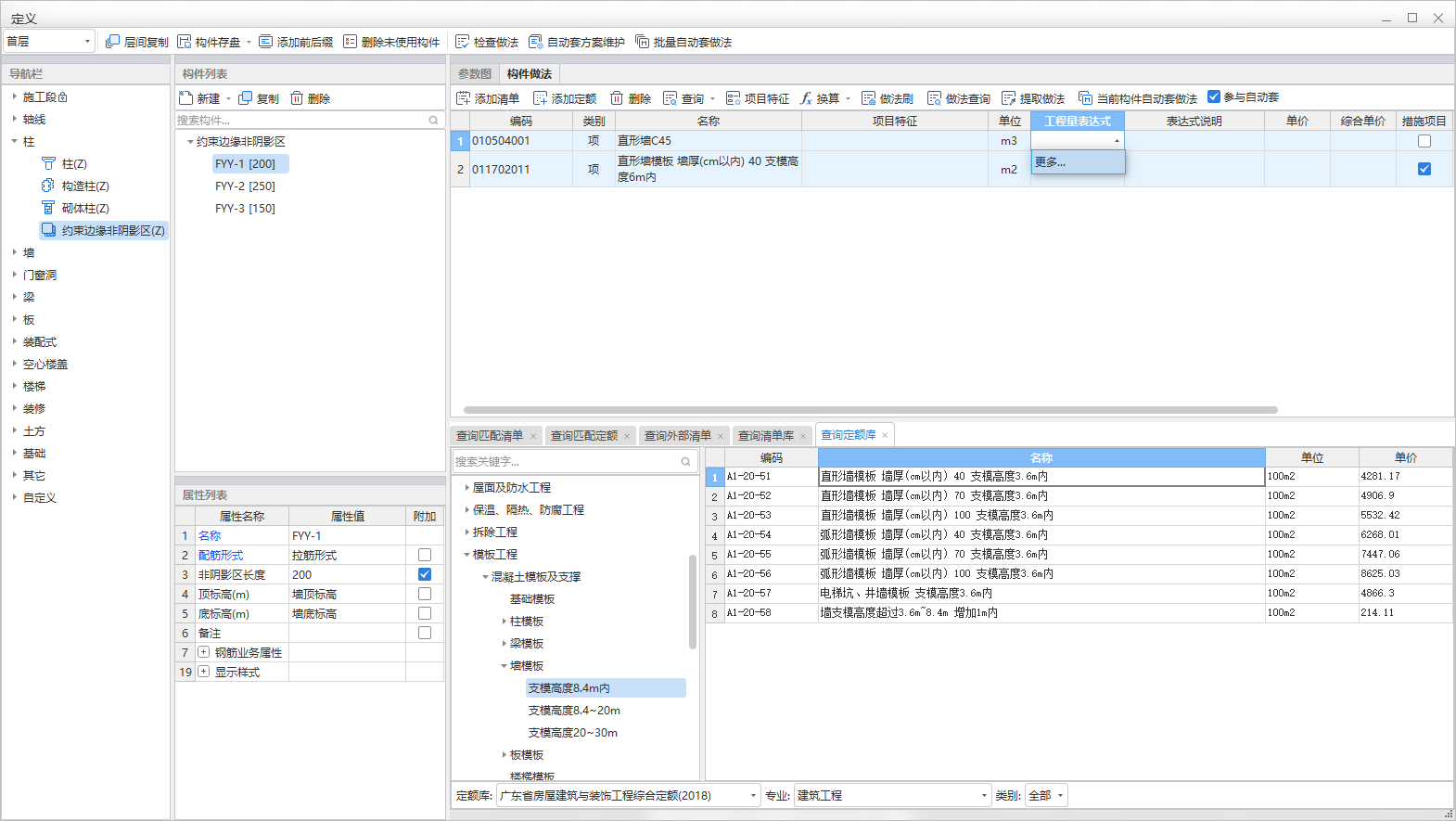The image size is (1456, 821).
Task: Open the 专业 建筑工程 dropdown
Action: pyautogui.click(x=893, y=795)
